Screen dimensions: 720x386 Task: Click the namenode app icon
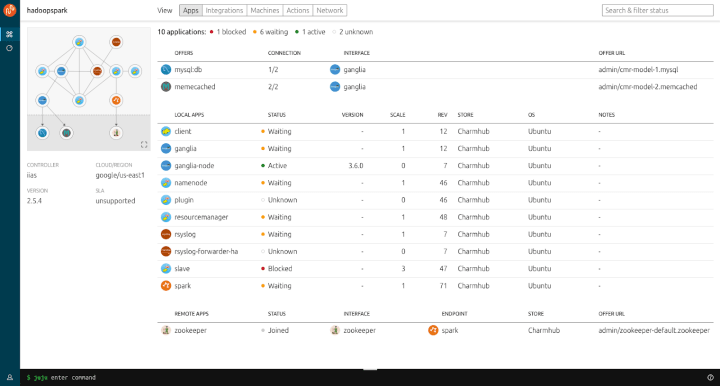(166, 183)
